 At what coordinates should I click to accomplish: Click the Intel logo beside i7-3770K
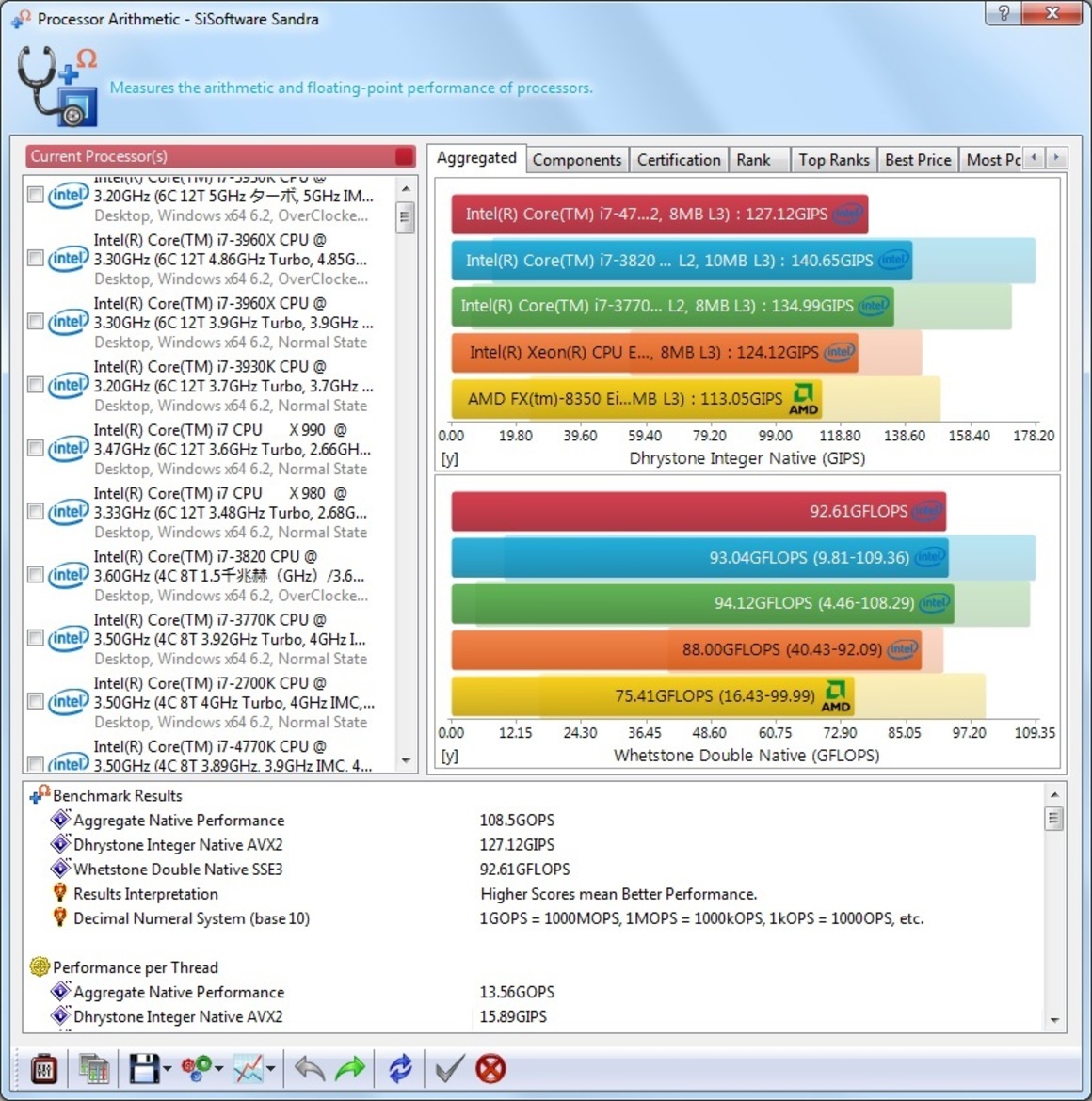point(68,639)
